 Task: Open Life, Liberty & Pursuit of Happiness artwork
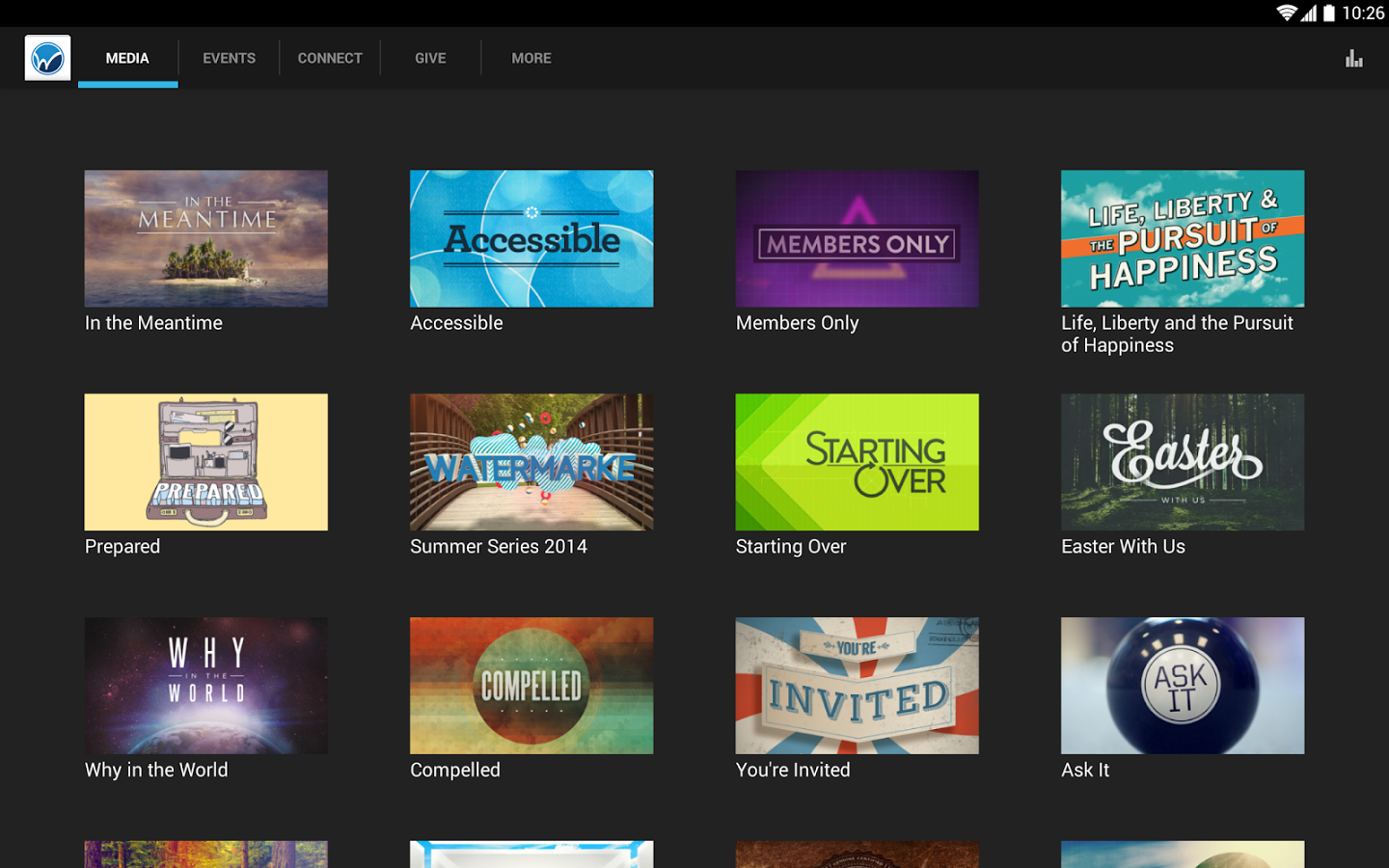click(x=1183, y=239)
